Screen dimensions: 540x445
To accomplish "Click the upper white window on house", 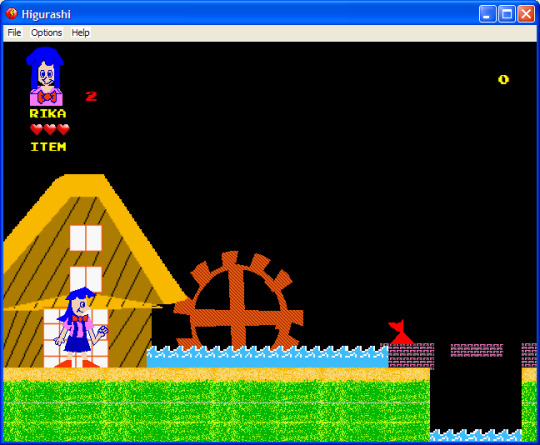I will click(86, 238).
